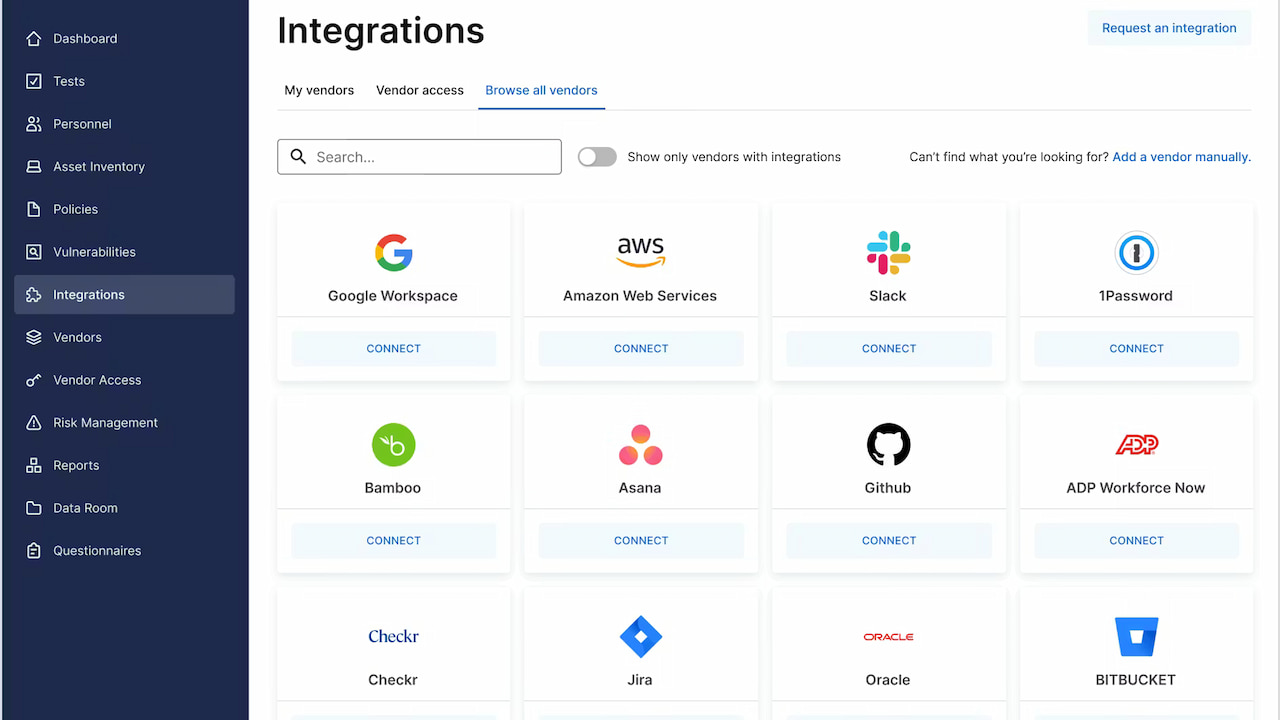Click the Google Workspace logo
This screenshot has height=720, width=1280.
(x=393, y=252)
